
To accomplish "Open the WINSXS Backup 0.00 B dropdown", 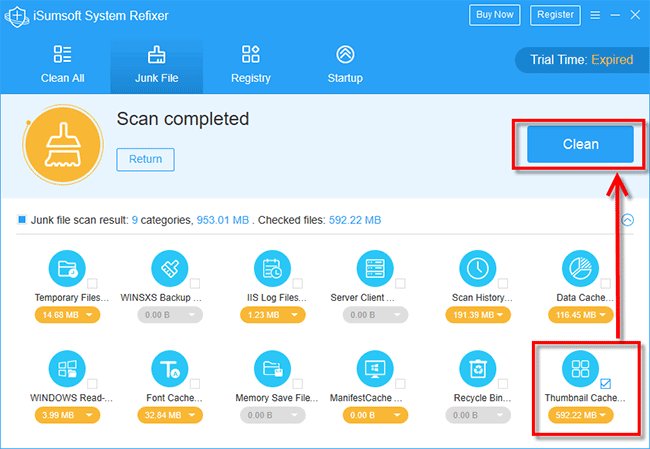I will coord(170,315).
